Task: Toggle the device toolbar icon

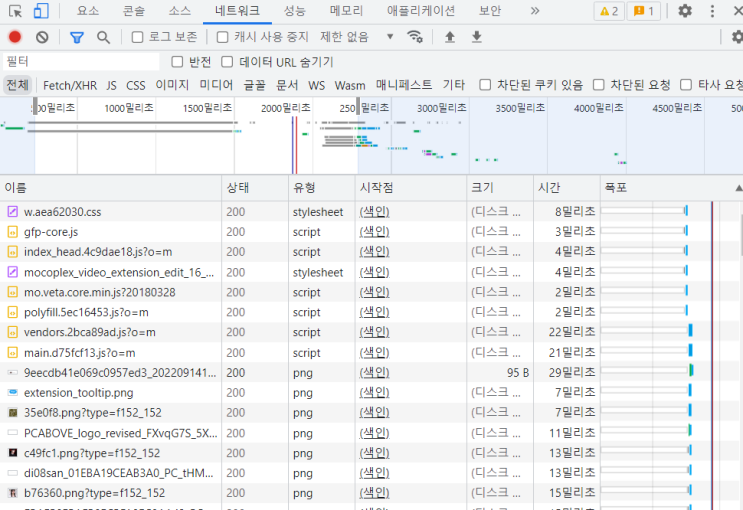Action: 41,11
